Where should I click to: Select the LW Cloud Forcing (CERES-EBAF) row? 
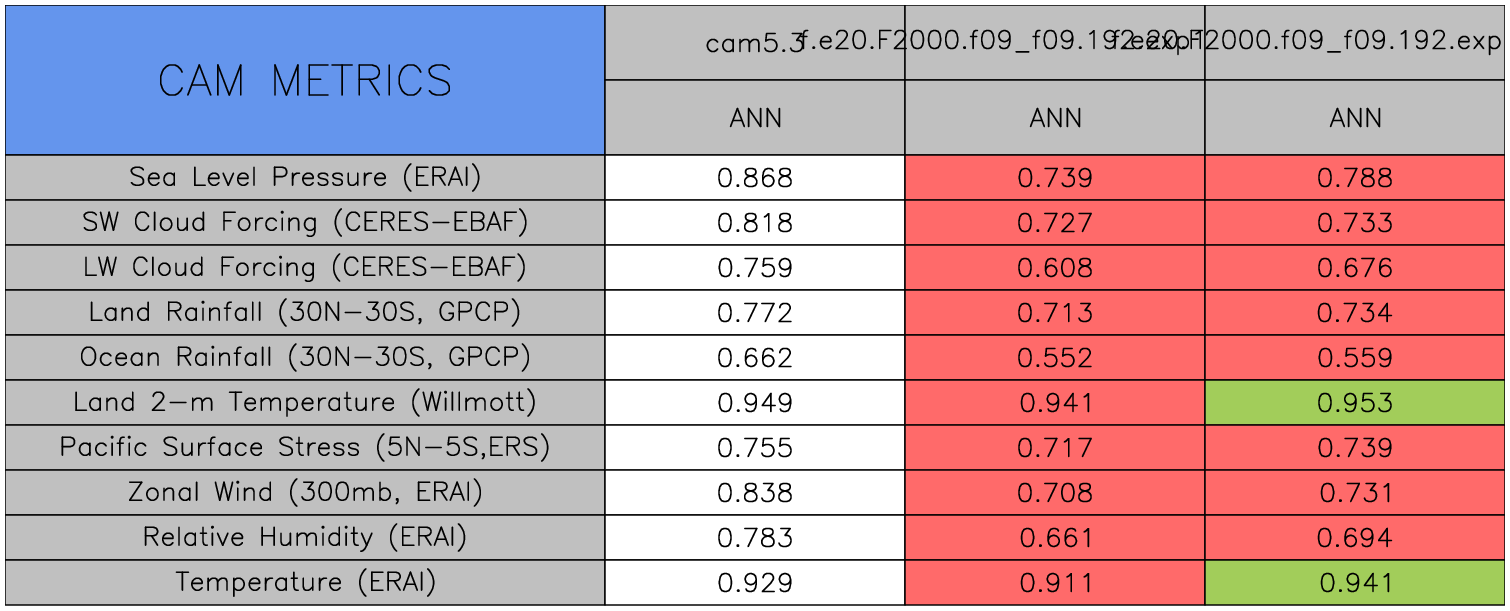coord(305,267)
